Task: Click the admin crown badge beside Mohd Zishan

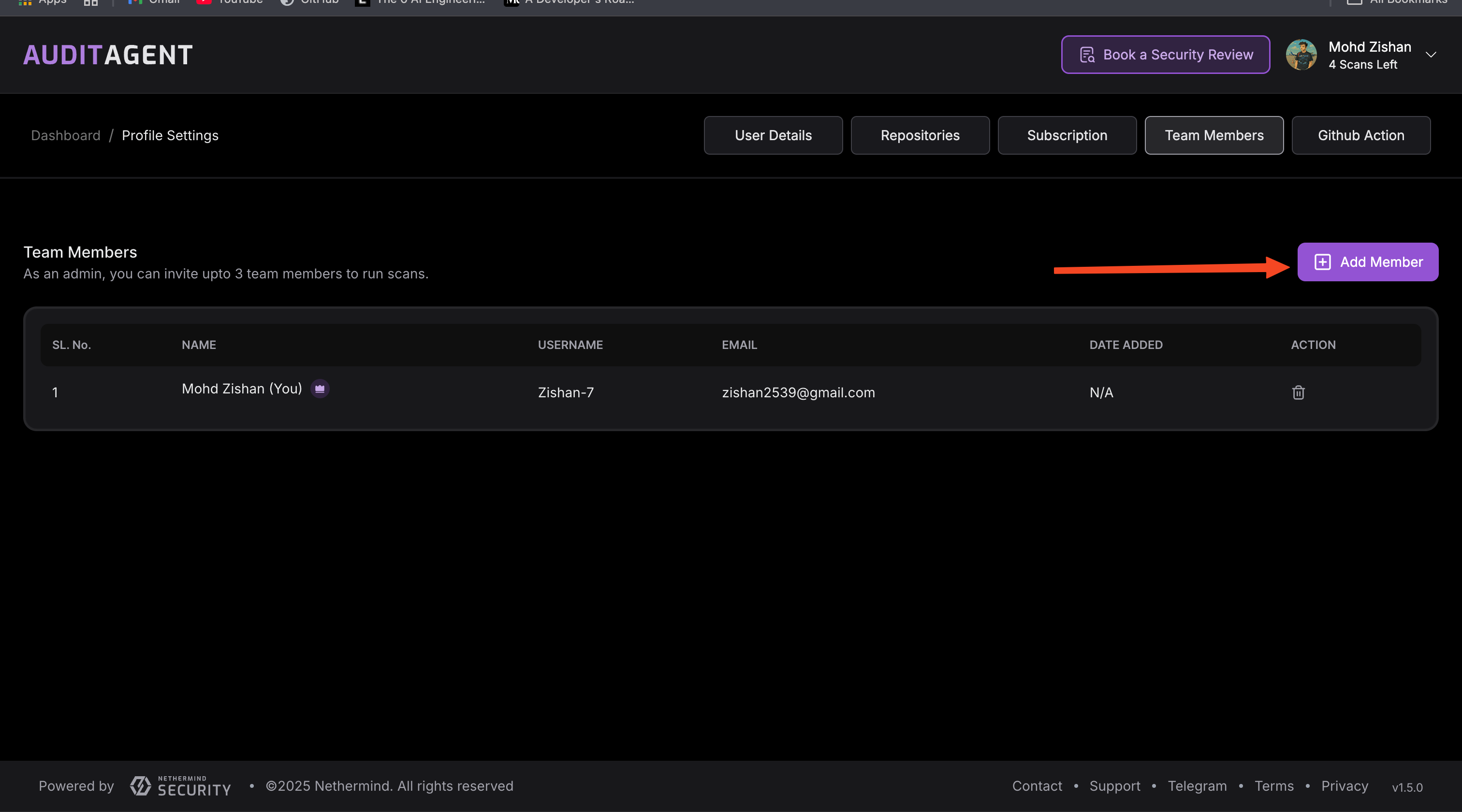Action: pos(320,389)
